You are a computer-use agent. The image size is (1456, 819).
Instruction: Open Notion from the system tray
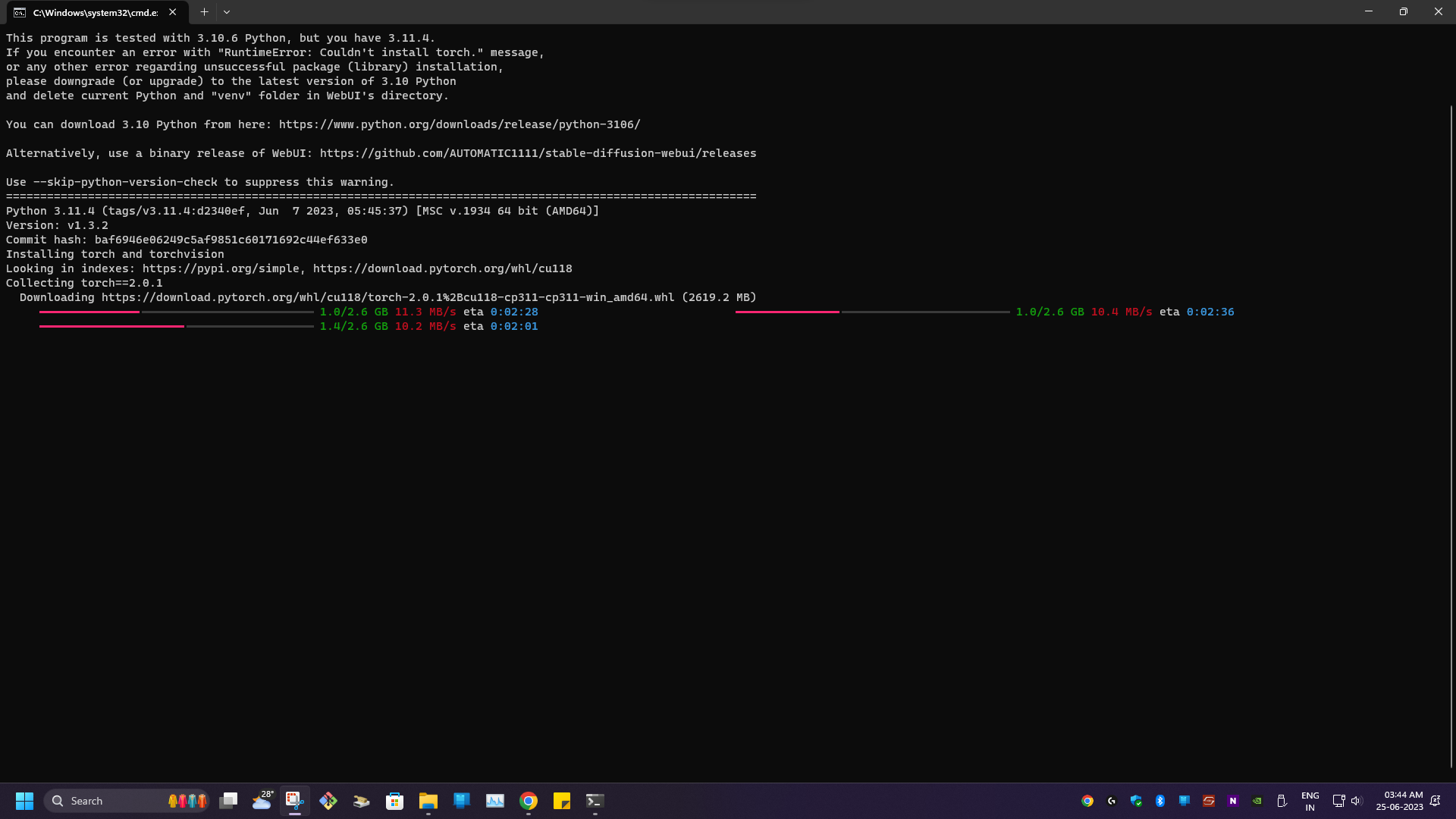[1233, 801]
